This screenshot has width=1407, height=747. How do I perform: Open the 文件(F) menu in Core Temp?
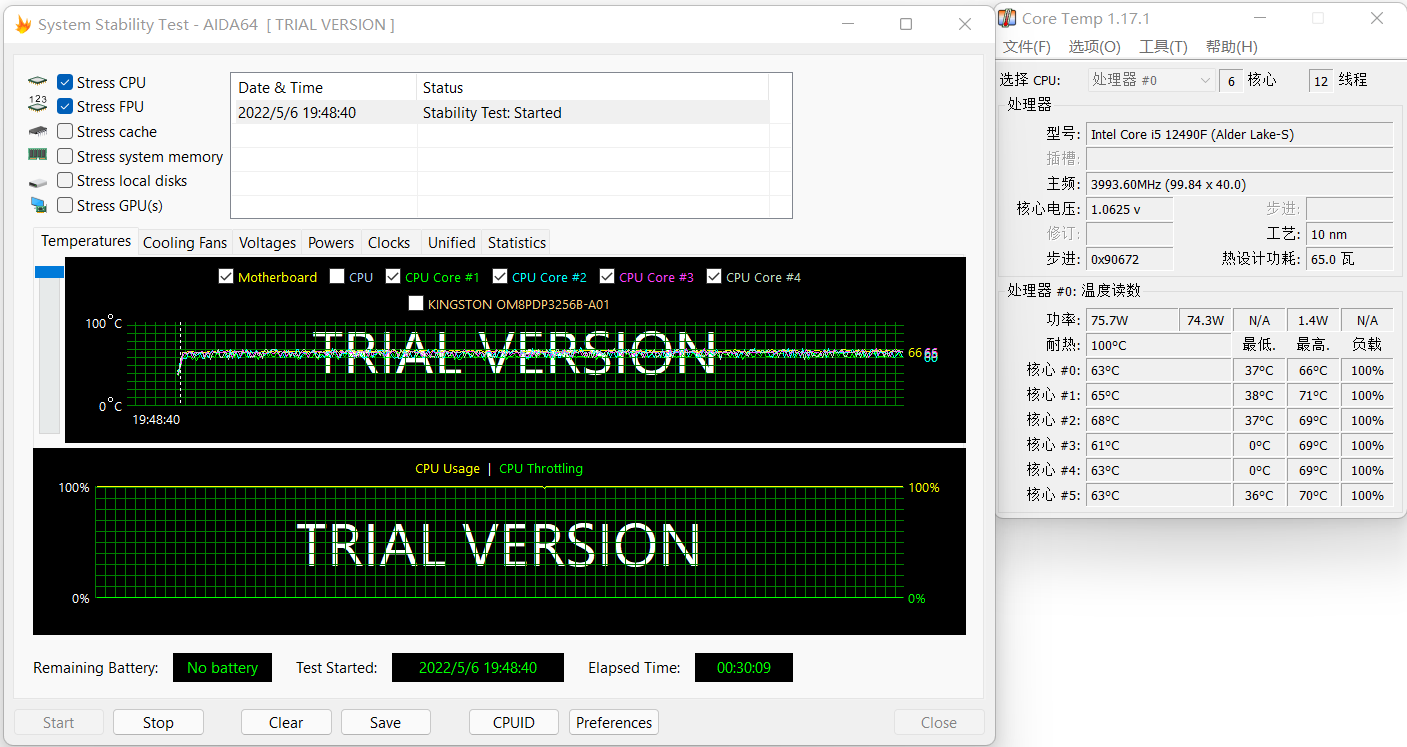(1027, 47)
